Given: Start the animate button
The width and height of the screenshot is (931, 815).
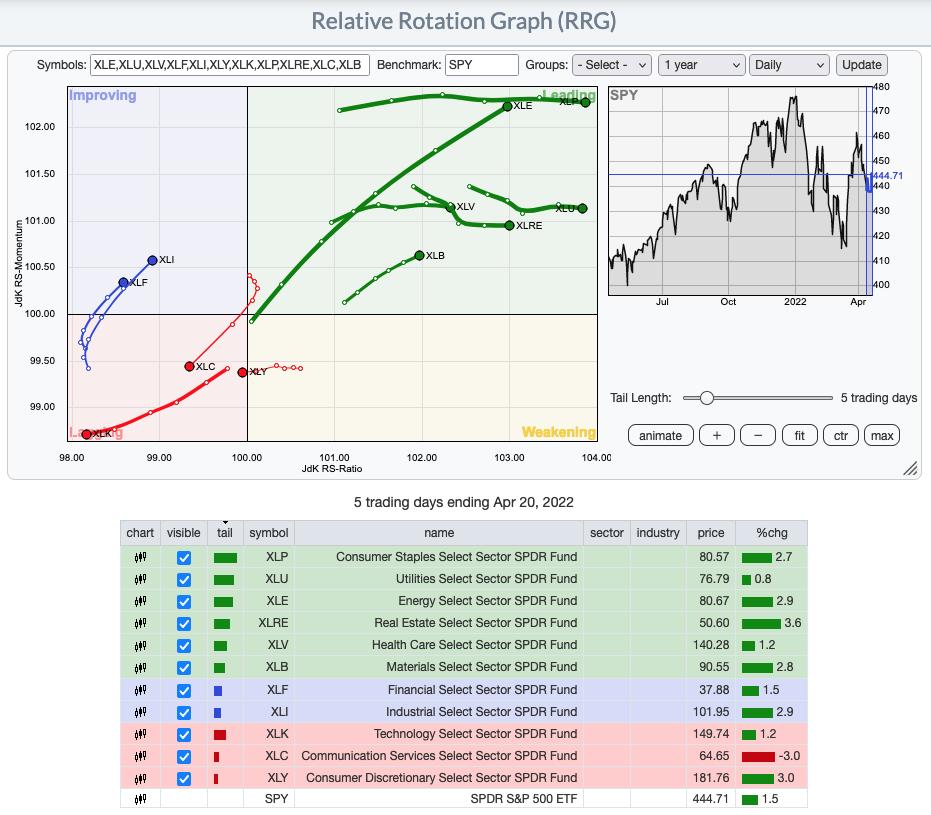Looking at the screenshot, I should coord(660,436).
